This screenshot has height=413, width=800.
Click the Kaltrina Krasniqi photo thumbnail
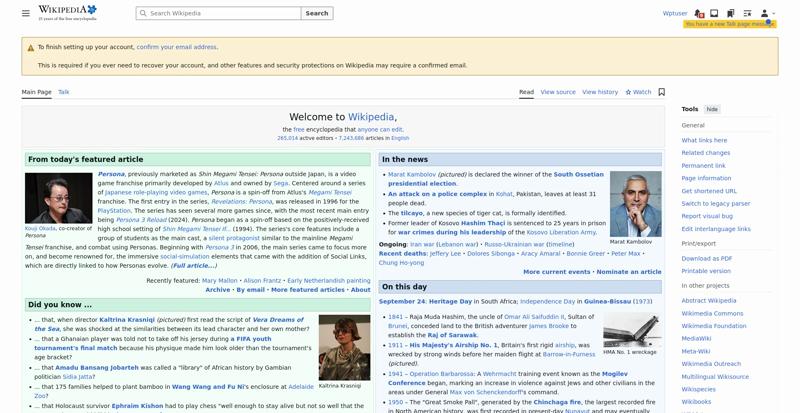click(x=344, y=348)
